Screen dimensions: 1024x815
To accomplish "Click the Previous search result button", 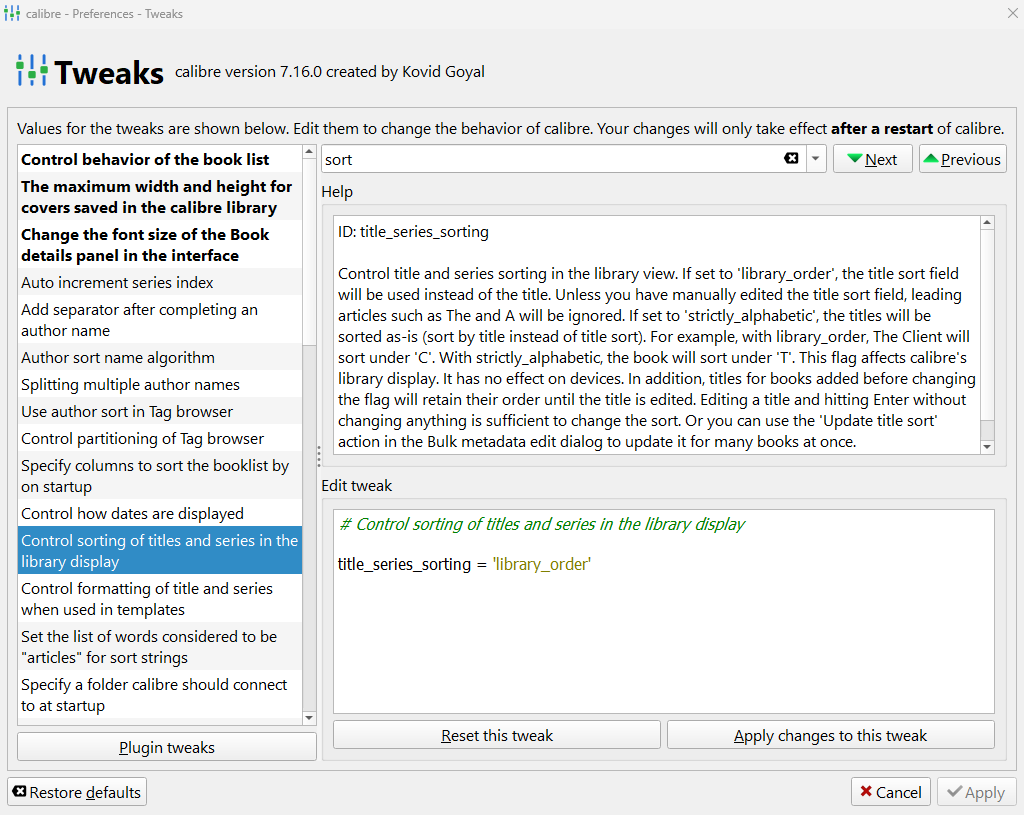I will click(x=963, y=159).
